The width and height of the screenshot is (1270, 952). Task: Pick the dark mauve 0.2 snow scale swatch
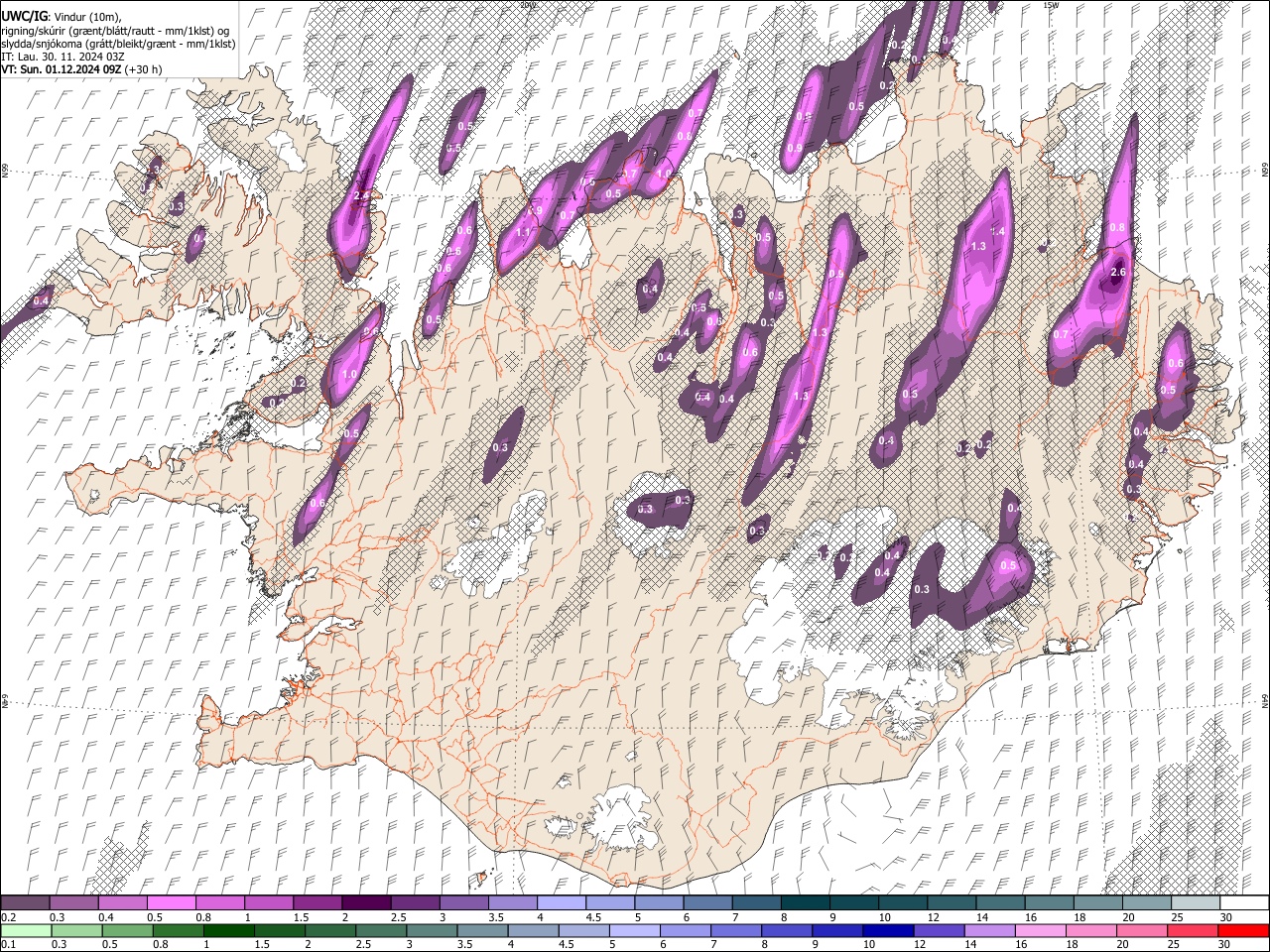coord(25,902)
